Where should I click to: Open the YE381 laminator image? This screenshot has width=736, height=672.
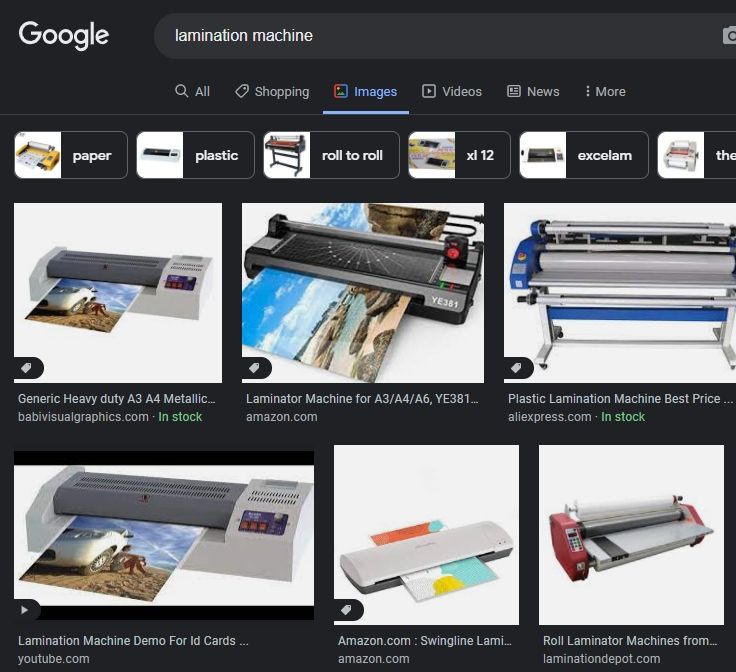pyautogui.click(x=363, y=293)
